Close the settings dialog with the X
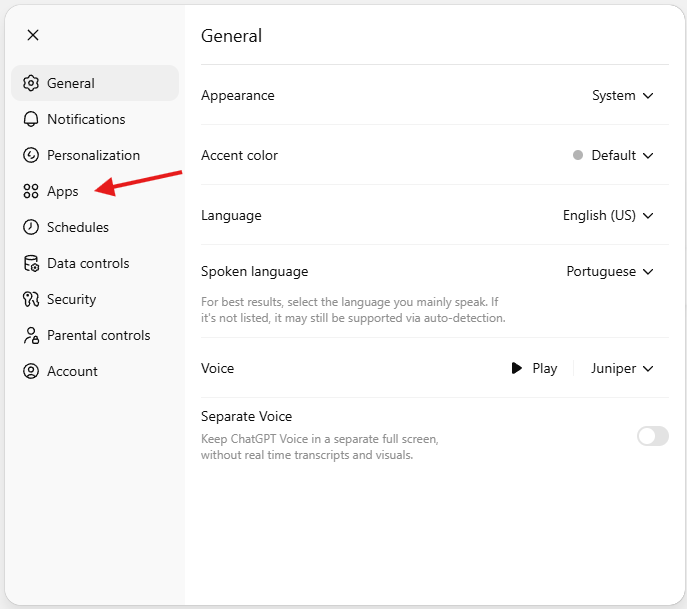Image resolution: width=687 pixels, height=609 pixels. point(33,35)
